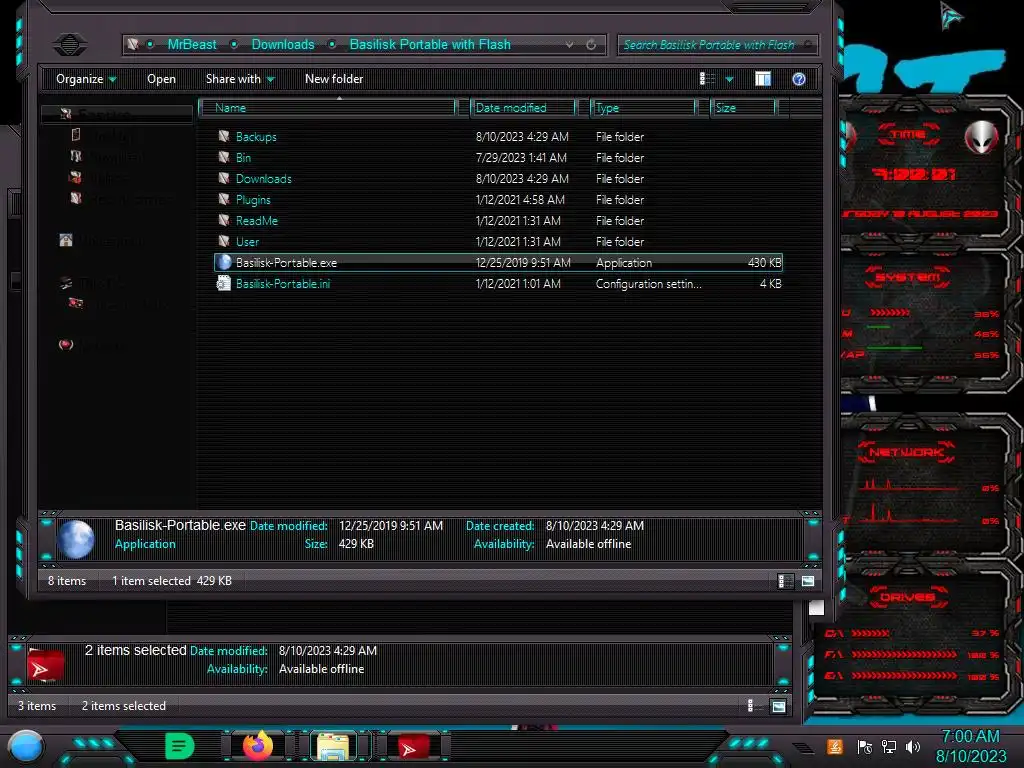Click the 12/25/2019 9:51 AM date value in details pane
This screenshot has width=1024, height=768.
point(391,526)
